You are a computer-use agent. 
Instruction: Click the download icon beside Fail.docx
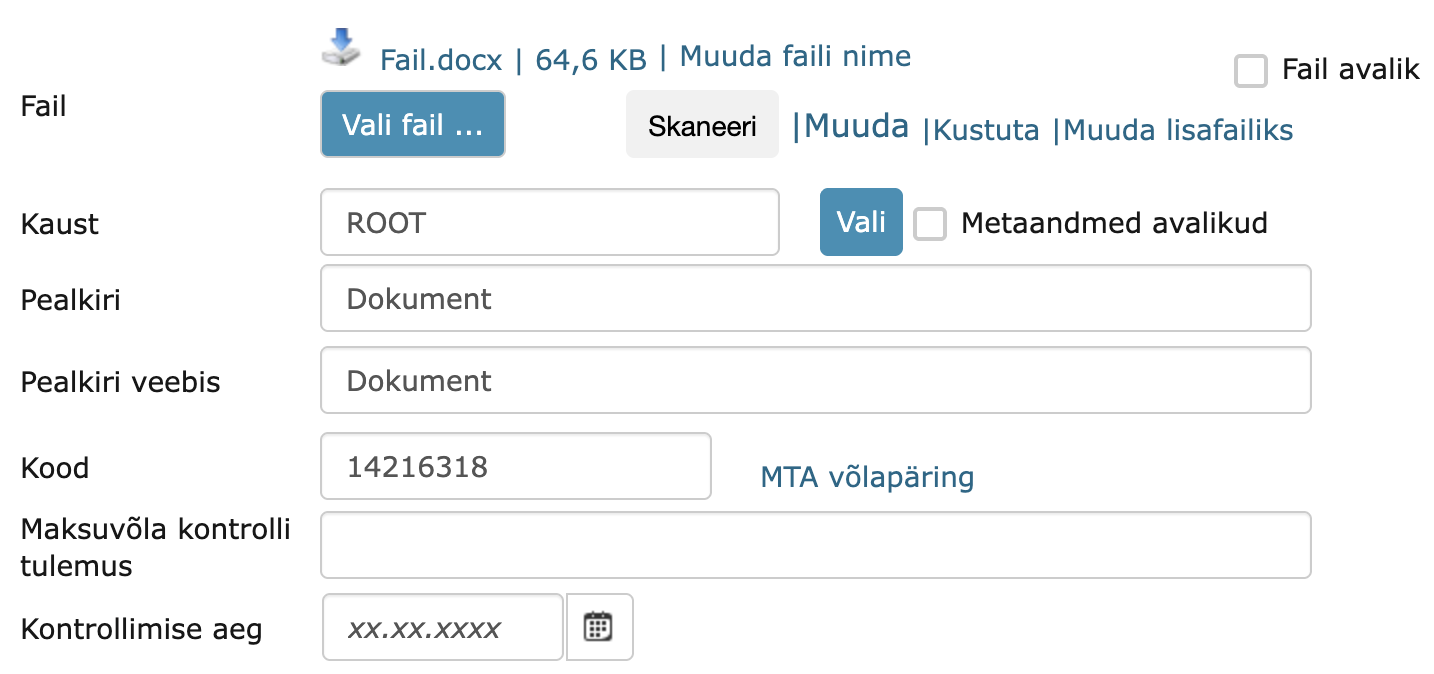coord(342,48)
